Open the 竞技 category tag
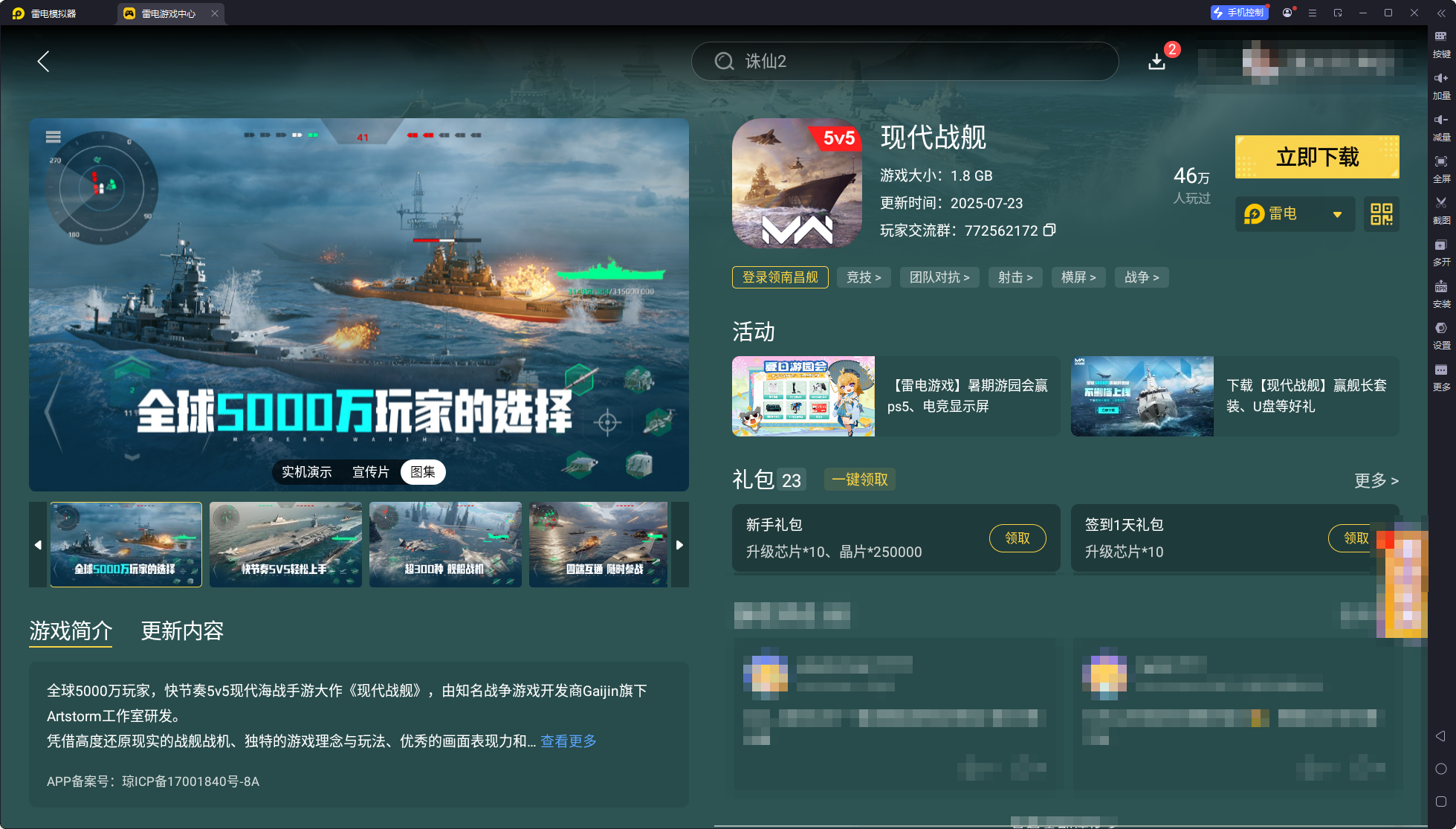Screen dimensions: 1456x829 coord(864,277)
